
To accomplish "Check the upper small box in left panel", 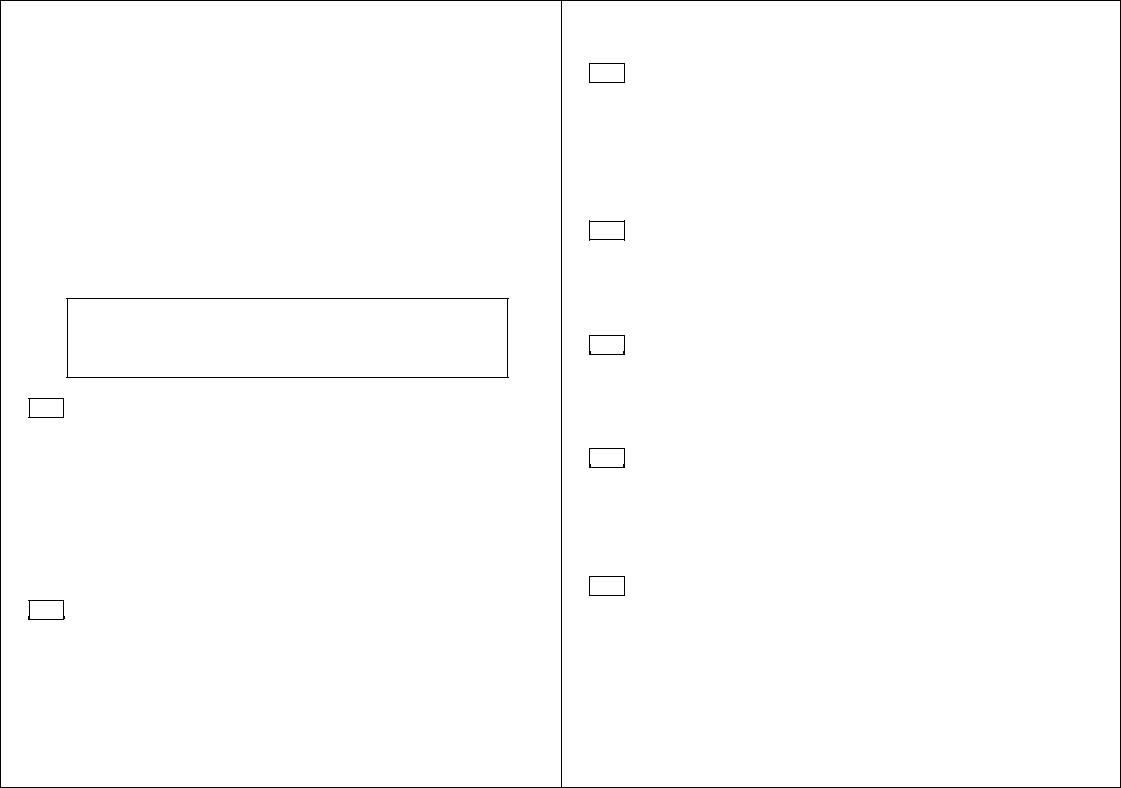I will (46, 408).
